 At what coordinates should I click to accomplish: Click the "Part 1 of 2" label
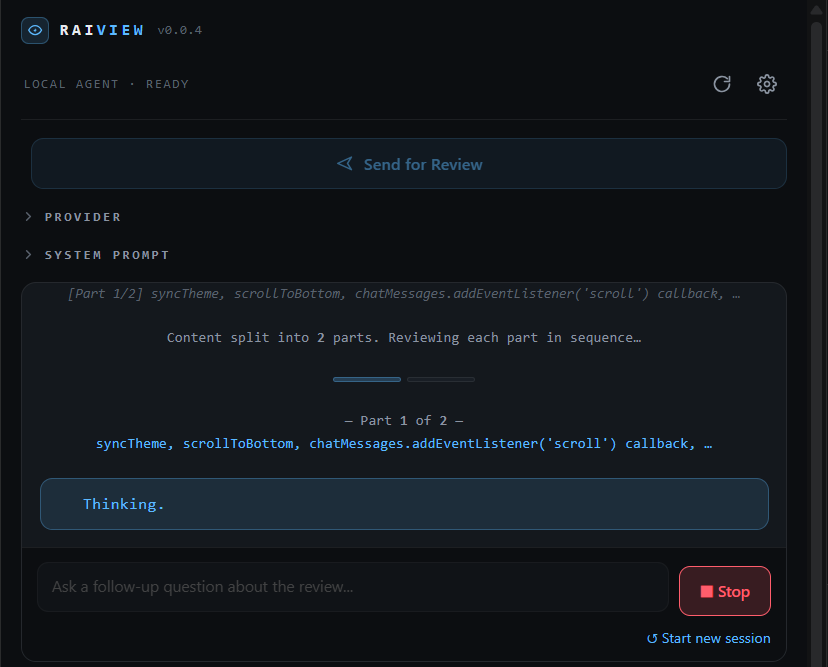(x=404, y=421)
